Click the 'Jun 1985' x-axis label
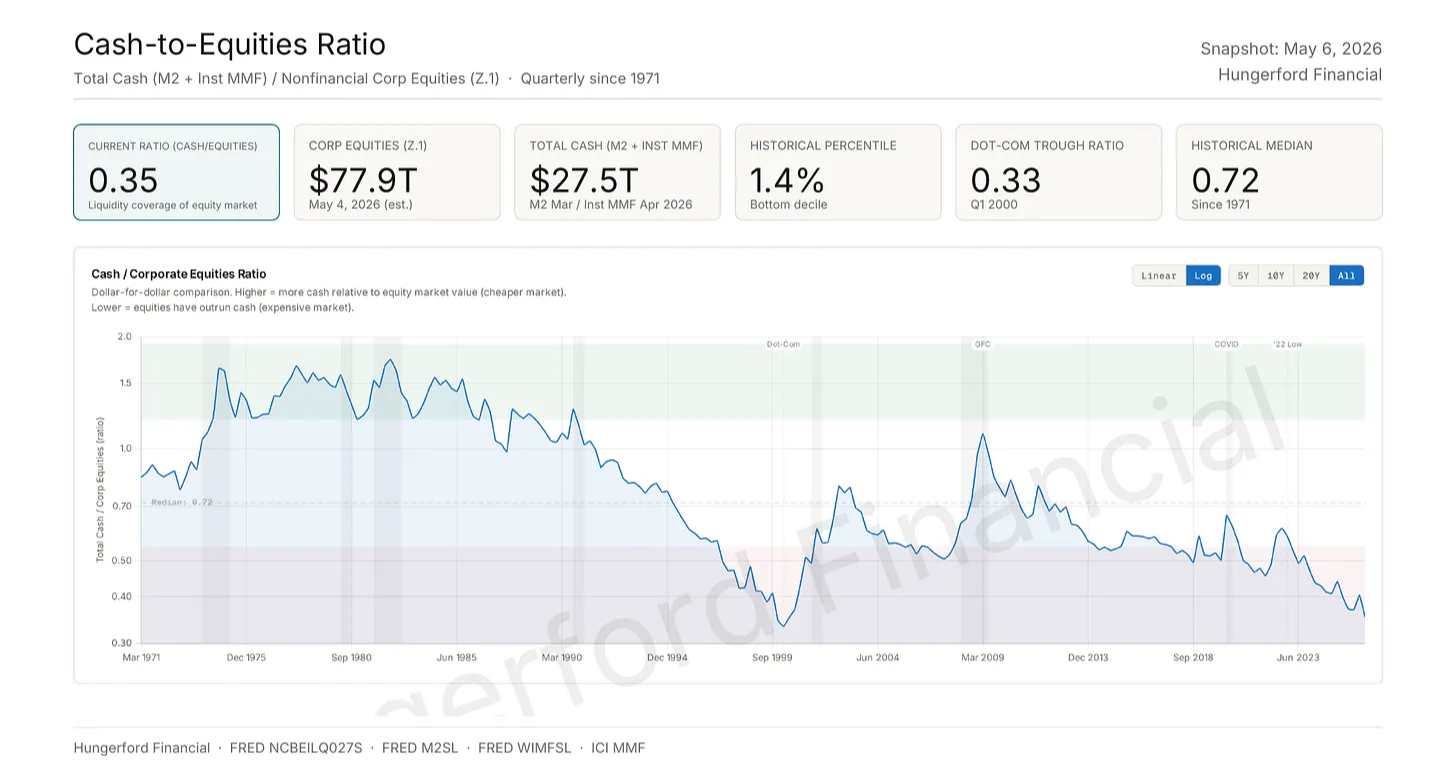 457,658
